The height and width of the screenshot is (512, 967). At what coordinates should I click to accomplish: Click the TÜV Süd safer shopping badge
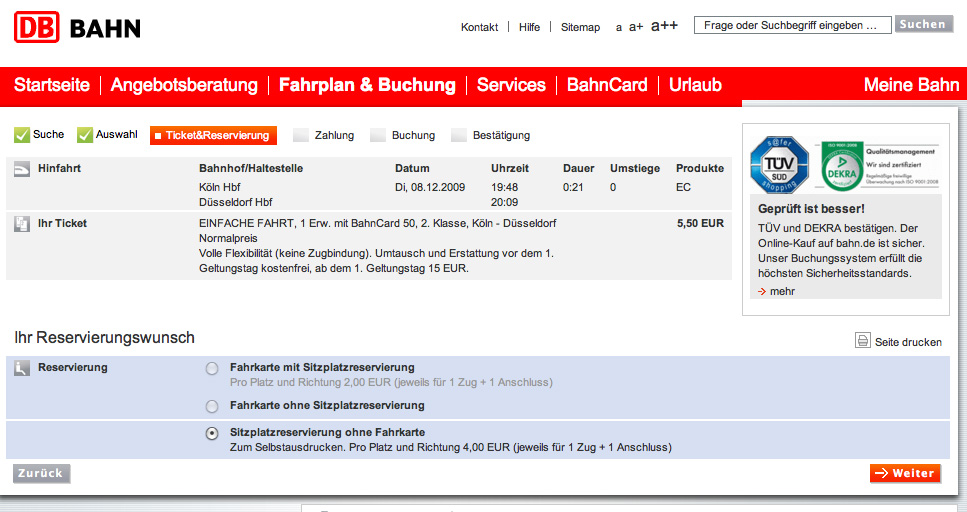point(780,165)
